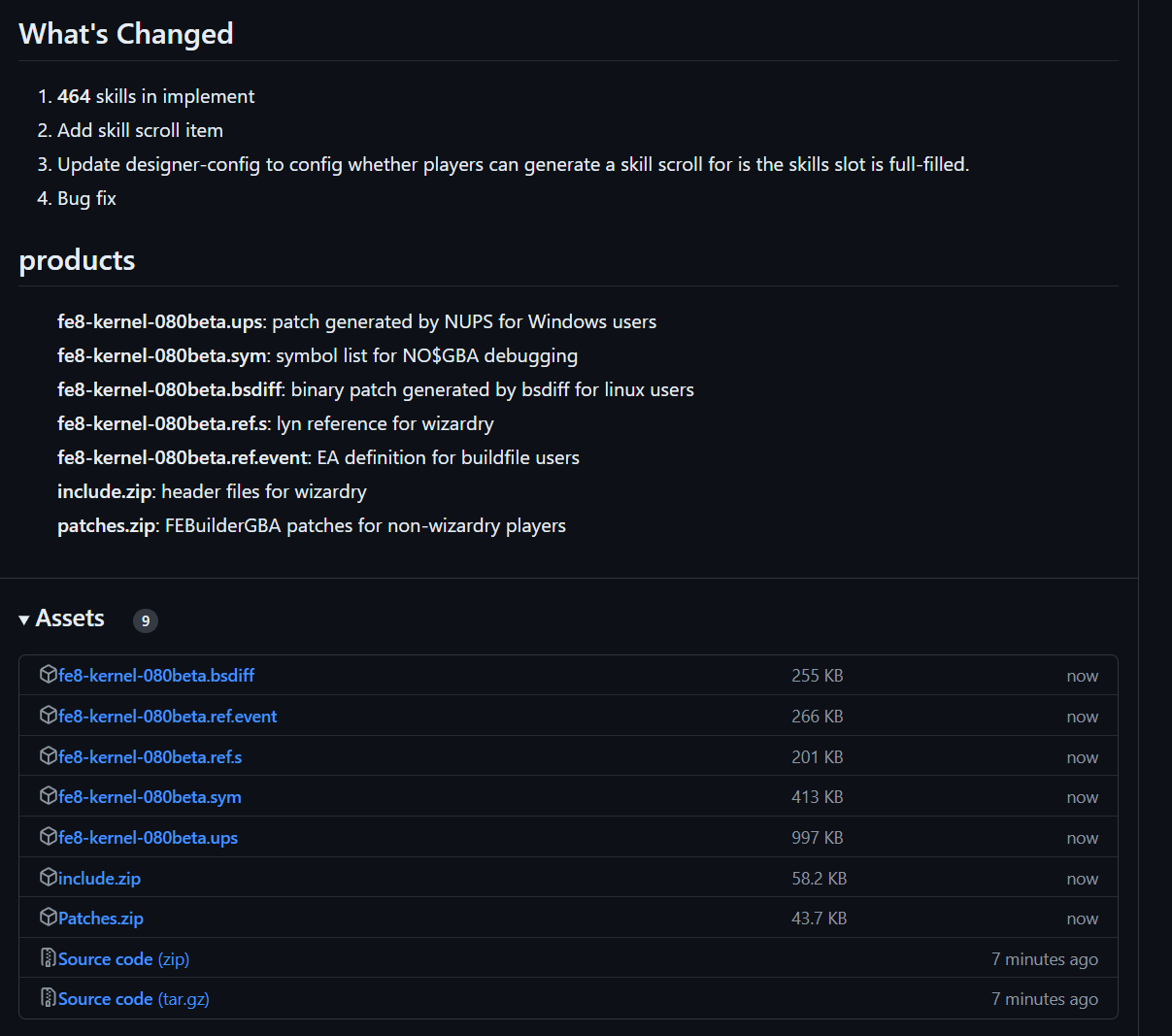Click archive icon for Source code (tar.gz)

coord(48,998)
